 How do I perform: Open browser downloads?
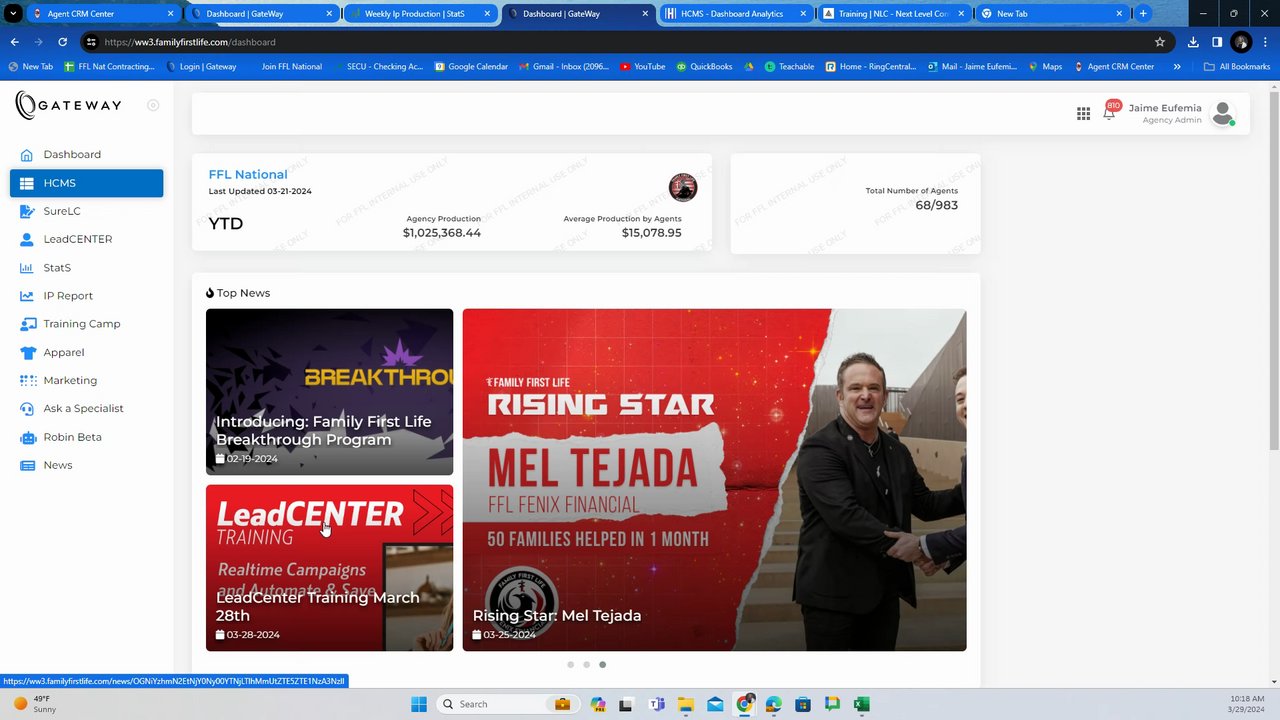(x=1193, y=42)
